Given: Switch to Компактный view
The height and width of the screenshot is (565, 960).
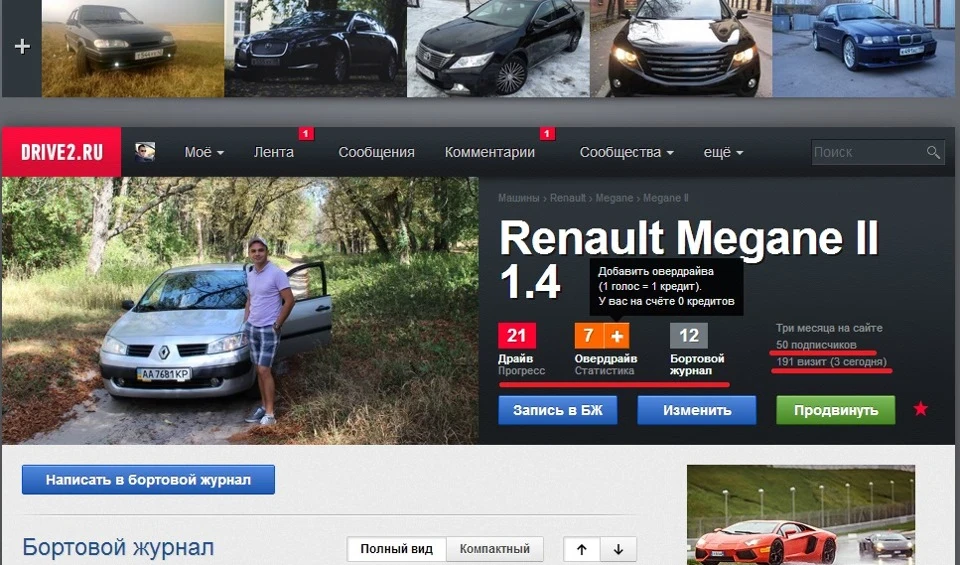Looking at the screenshot, I should point(495,549).
